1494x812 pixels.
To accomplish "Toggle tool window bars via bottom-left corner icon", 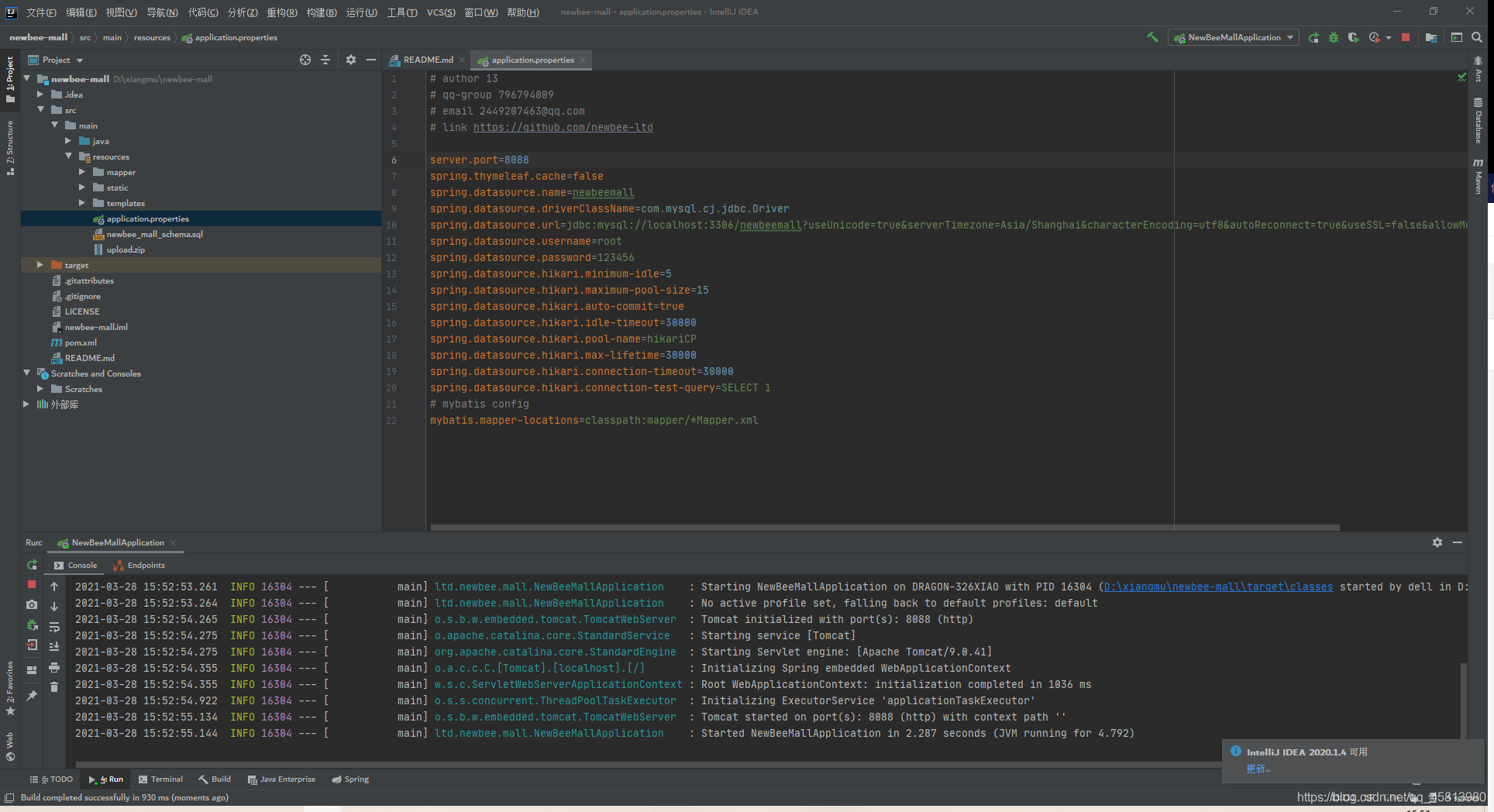I will (x=9, y=798).
